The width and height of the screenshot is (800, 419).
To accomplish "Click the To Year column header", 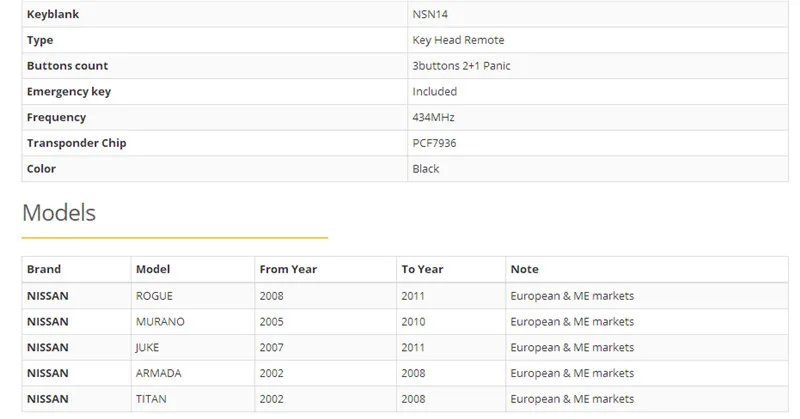I will pos(422,269).
